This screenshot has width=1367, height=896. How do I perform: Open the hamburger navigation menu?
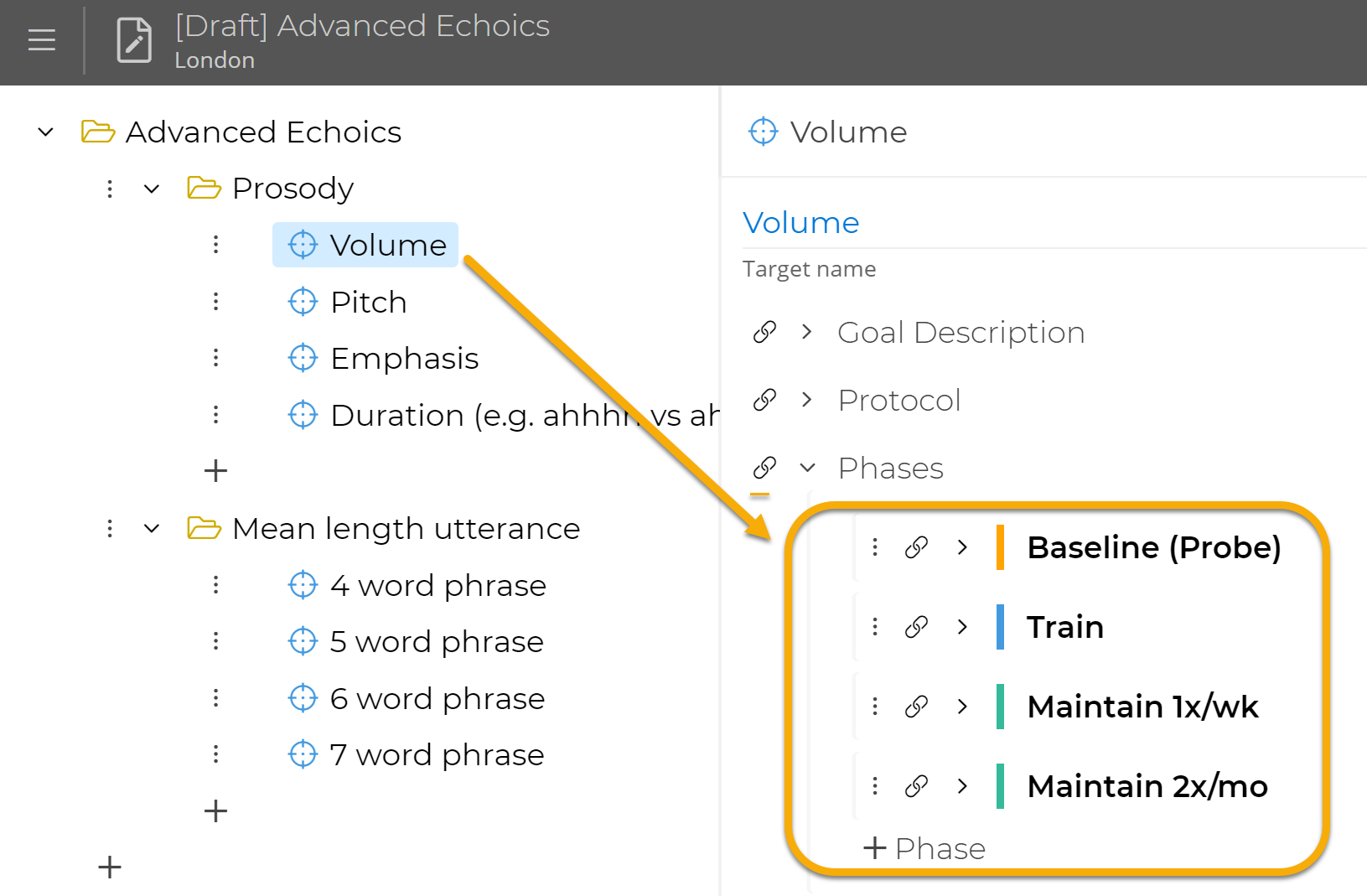(41, 40)
